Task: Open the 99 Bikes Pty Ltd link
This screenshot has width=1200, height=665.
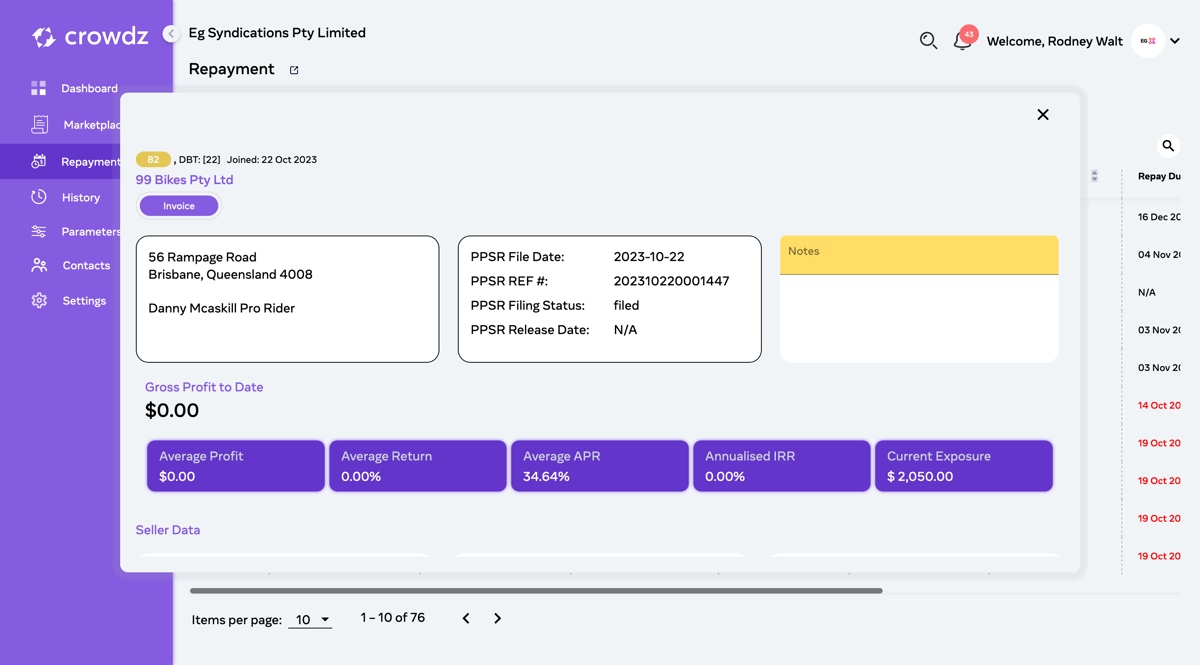Action: 184,180
